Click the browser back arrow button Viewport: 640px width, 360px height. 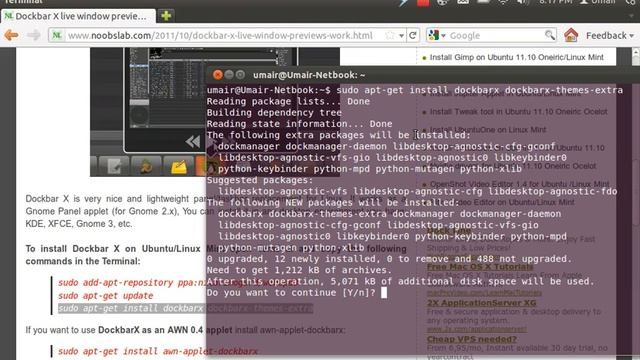click(11, 36)
